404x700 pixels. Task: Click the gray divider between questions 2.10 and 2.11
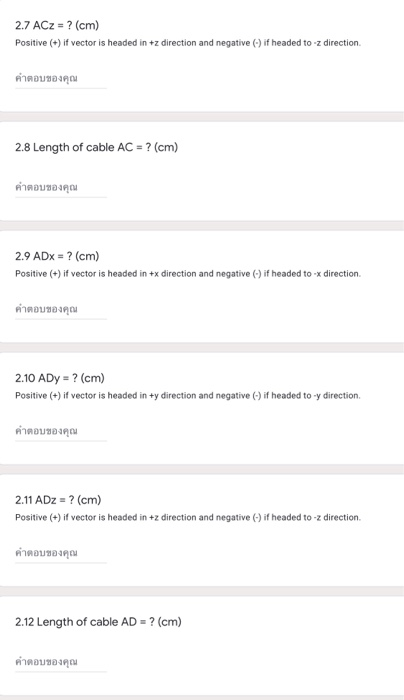pos(202,469)
